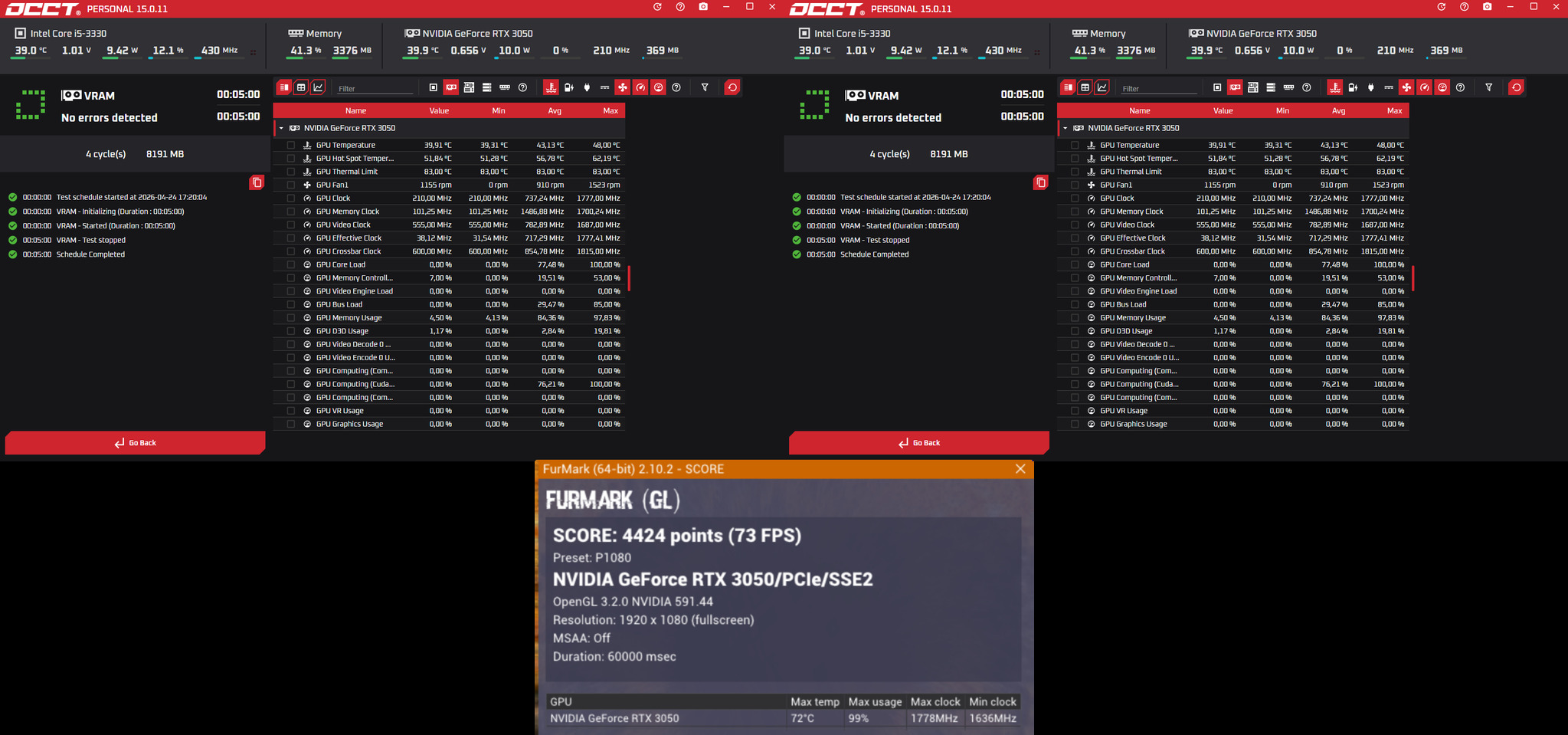Sort by Max column in right OCCT window

coord(1394,111)
